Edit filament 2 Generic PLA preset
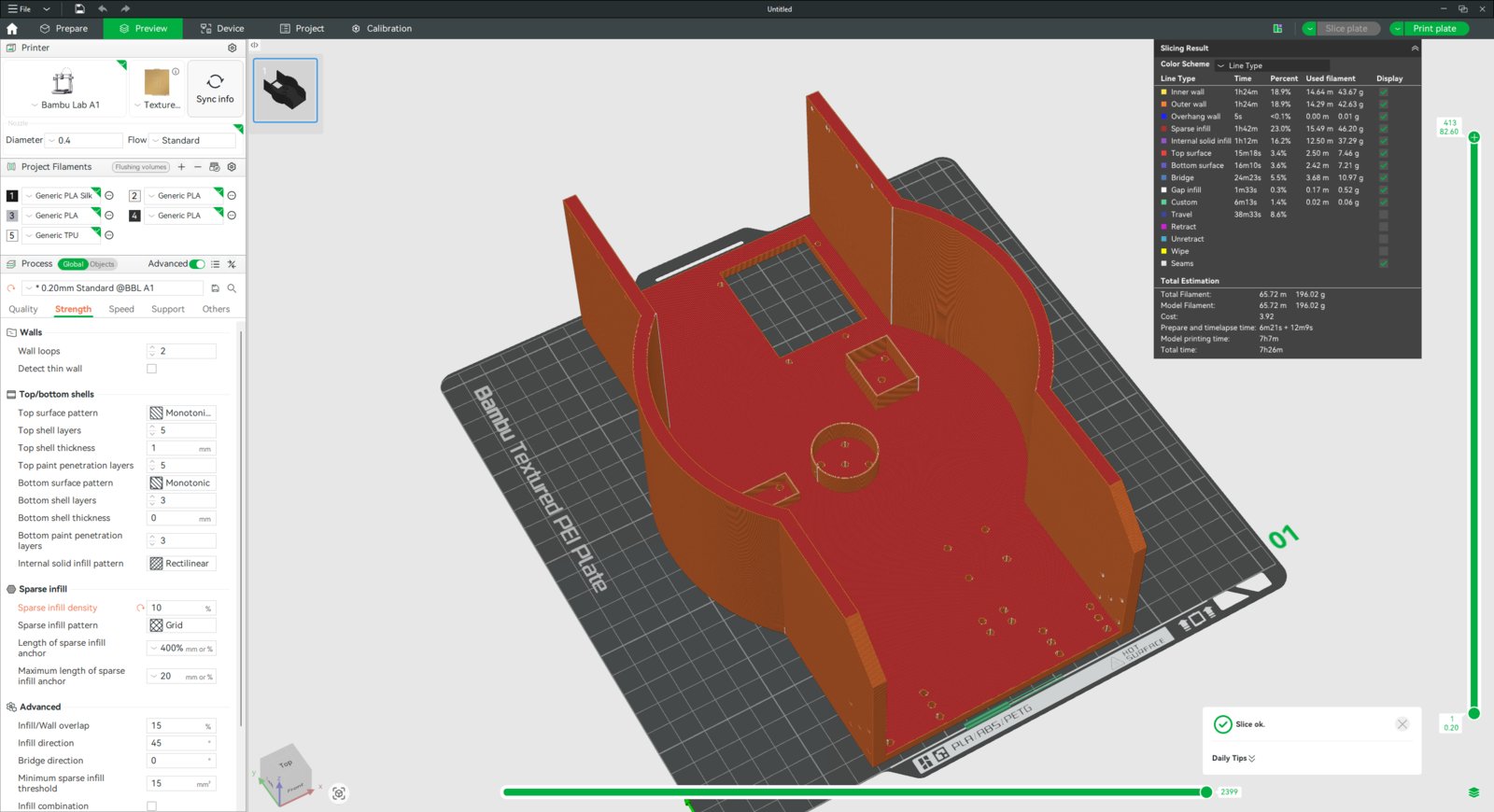Image resolution: width=1494 pixels, height=812 pixels. click(x=232, y=195)
